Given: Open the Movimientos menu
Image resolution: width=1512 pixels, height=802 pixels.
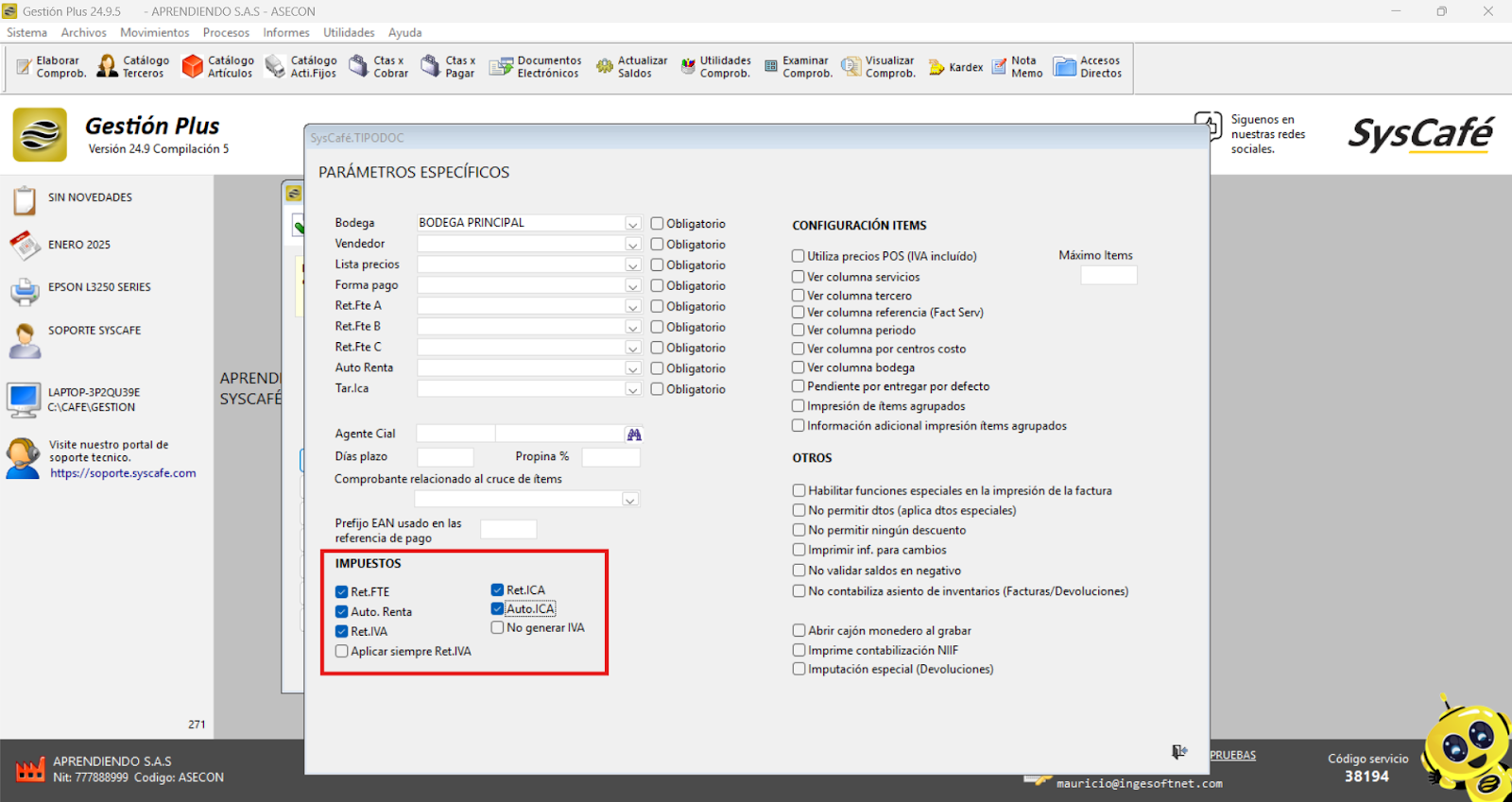Looking at the screenshot, I should (154, 32).
